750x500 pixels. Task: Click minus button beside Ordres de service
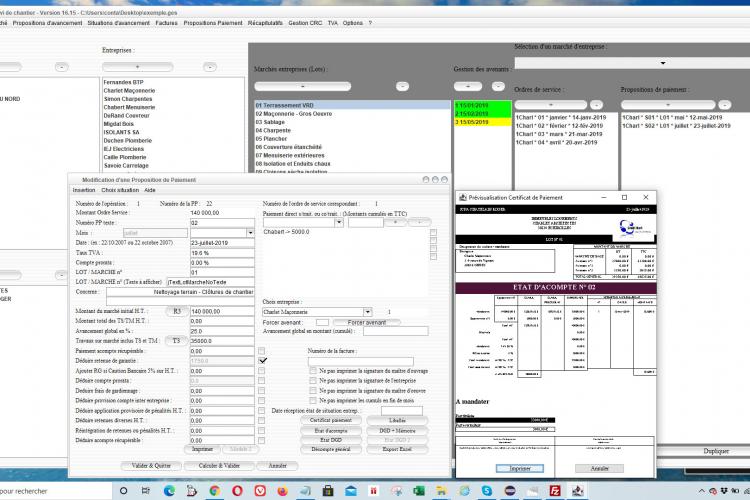pyautogui.click(x=596, y=104)
